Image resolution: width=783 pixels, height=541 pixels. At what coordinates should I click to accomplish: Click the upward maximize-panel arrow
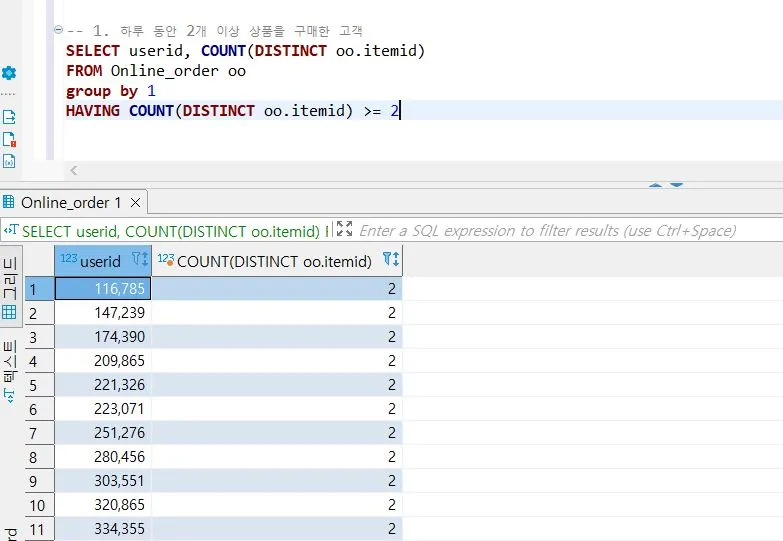(x=655, y=185)
